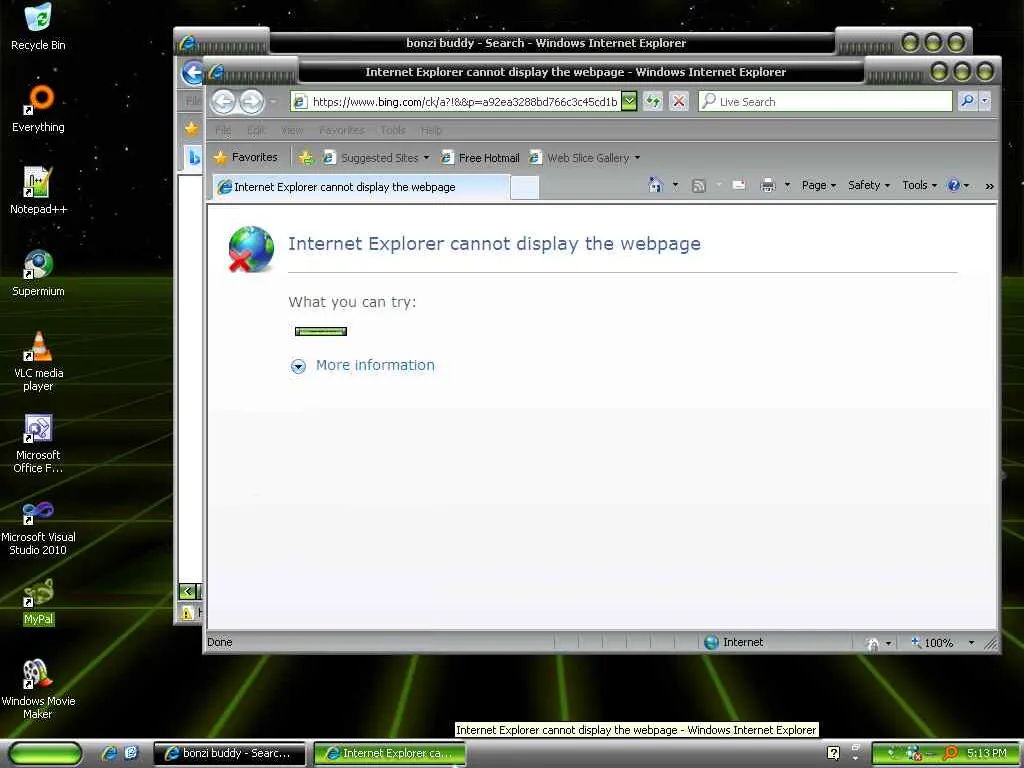
Task: Open the Web Slice Gallery dropdown
Action: tap(584, 158)
